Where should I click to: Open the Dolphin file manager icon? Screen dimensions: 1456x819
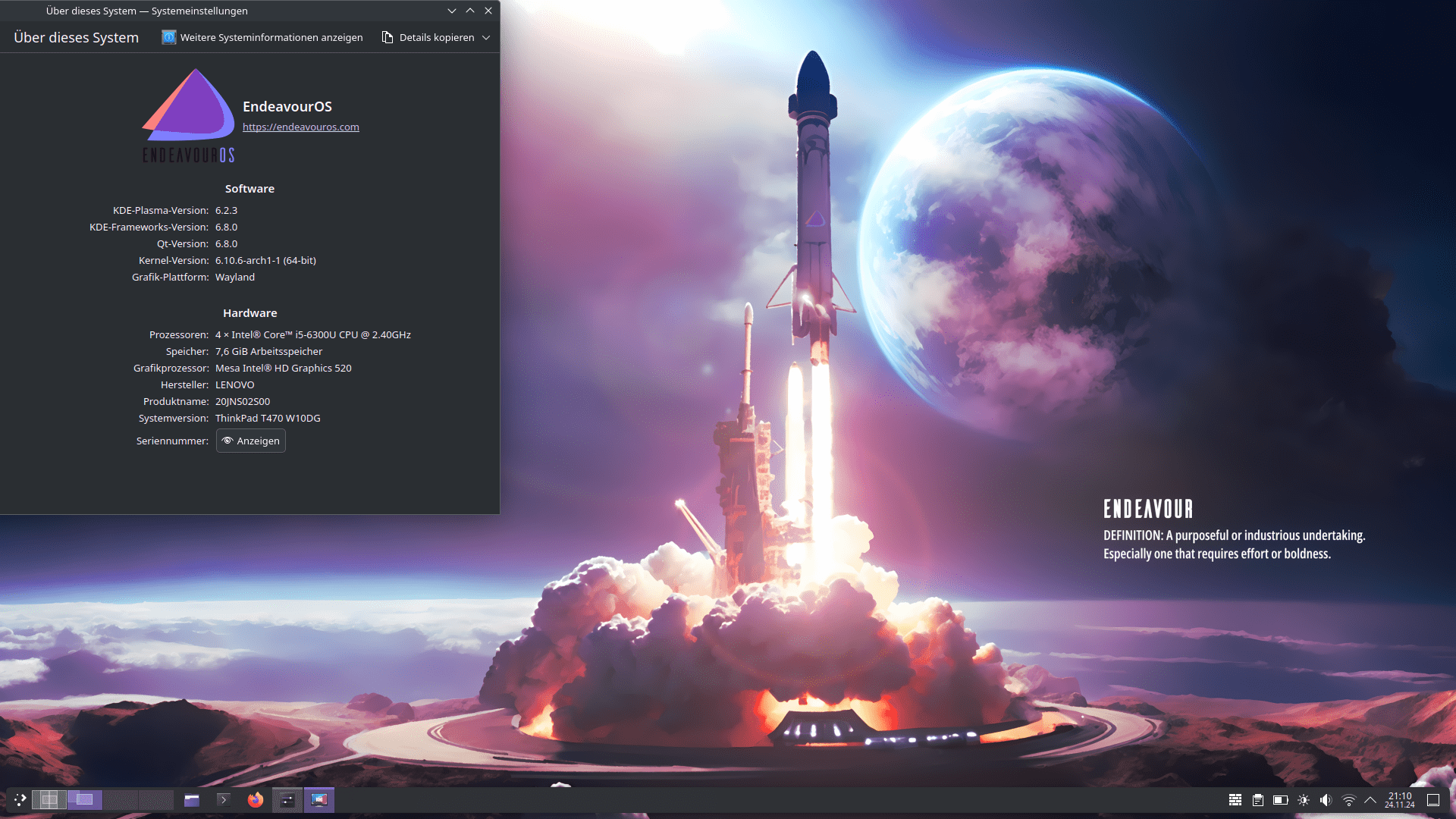192,799
